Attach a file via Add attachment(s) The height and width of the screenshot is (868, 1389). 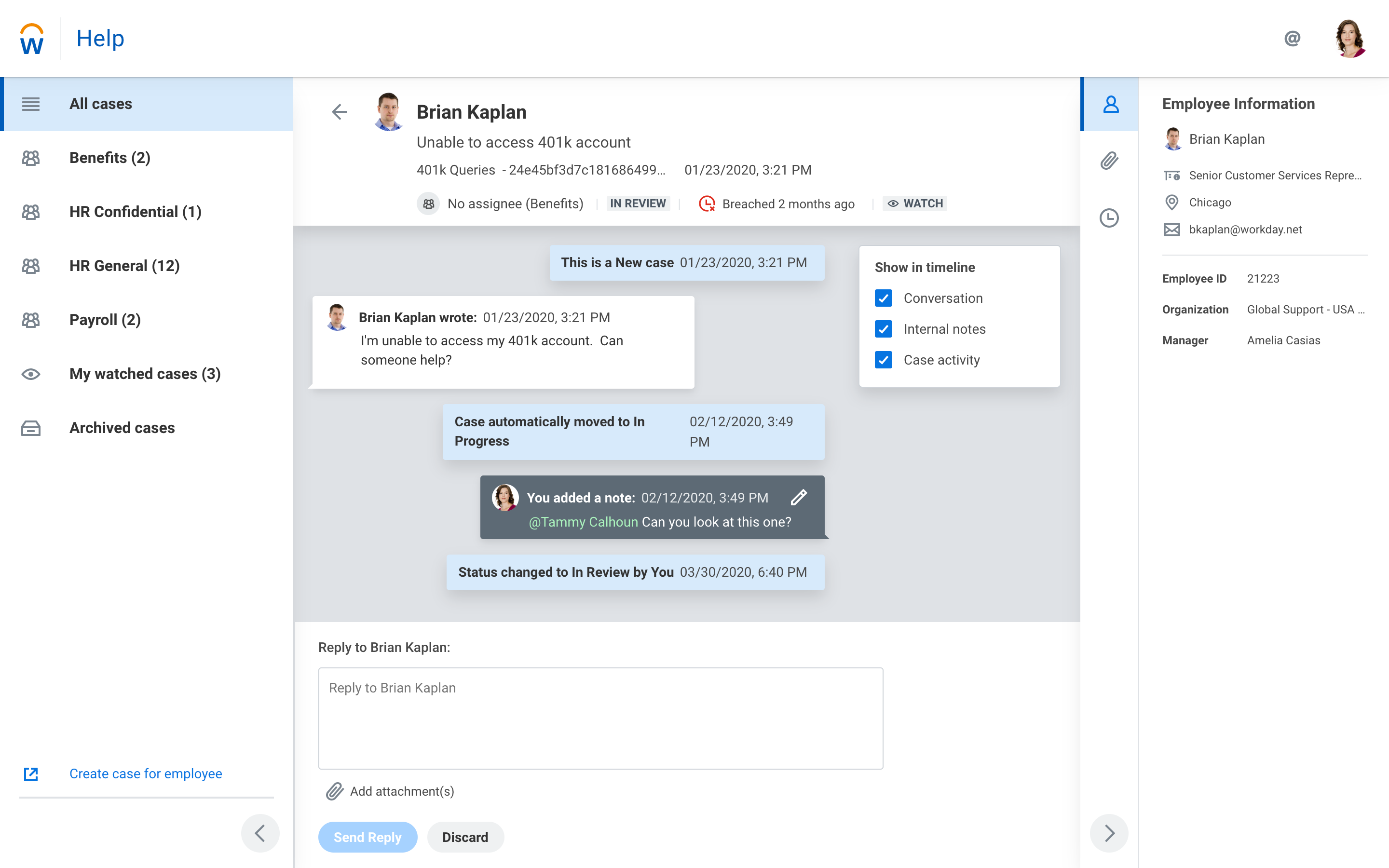coord(402,791)
